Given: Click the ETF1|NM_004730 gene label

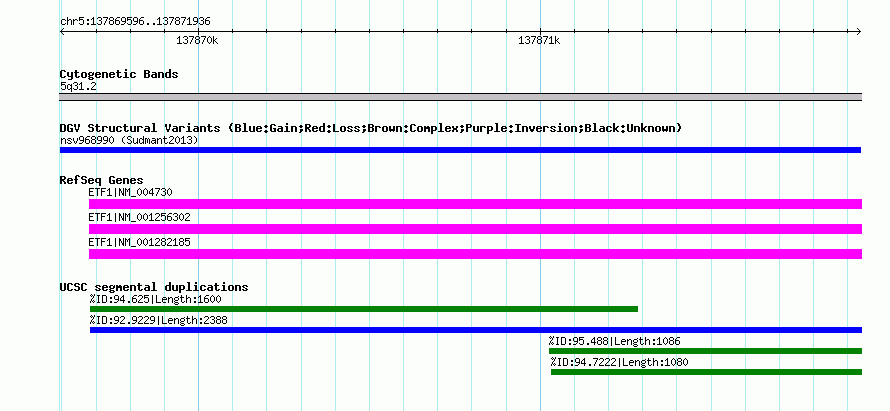Looking at the screenshot, I should point(130,192).
